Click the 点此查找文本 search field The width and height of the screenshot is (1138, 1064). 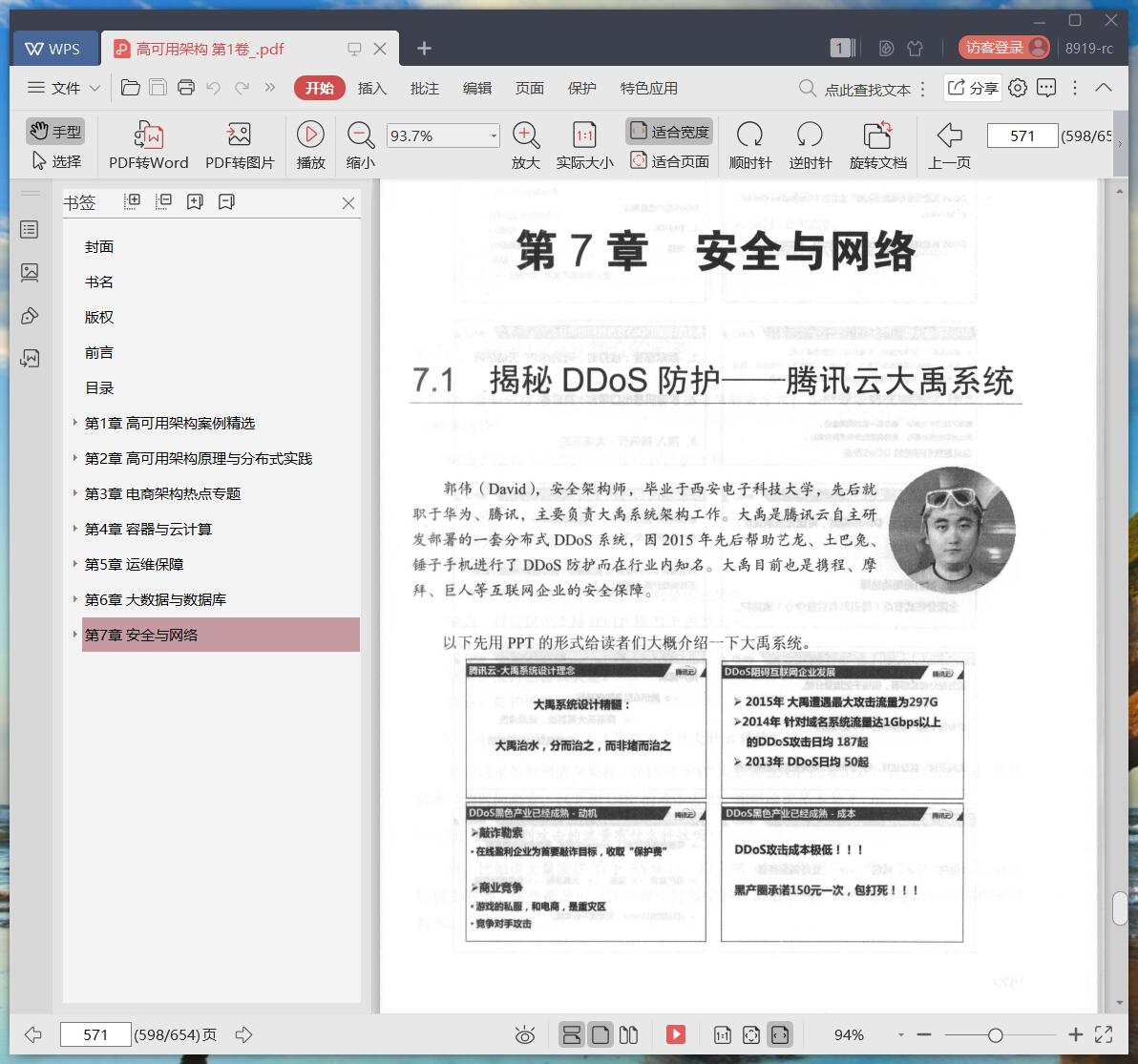click(867, 89)
